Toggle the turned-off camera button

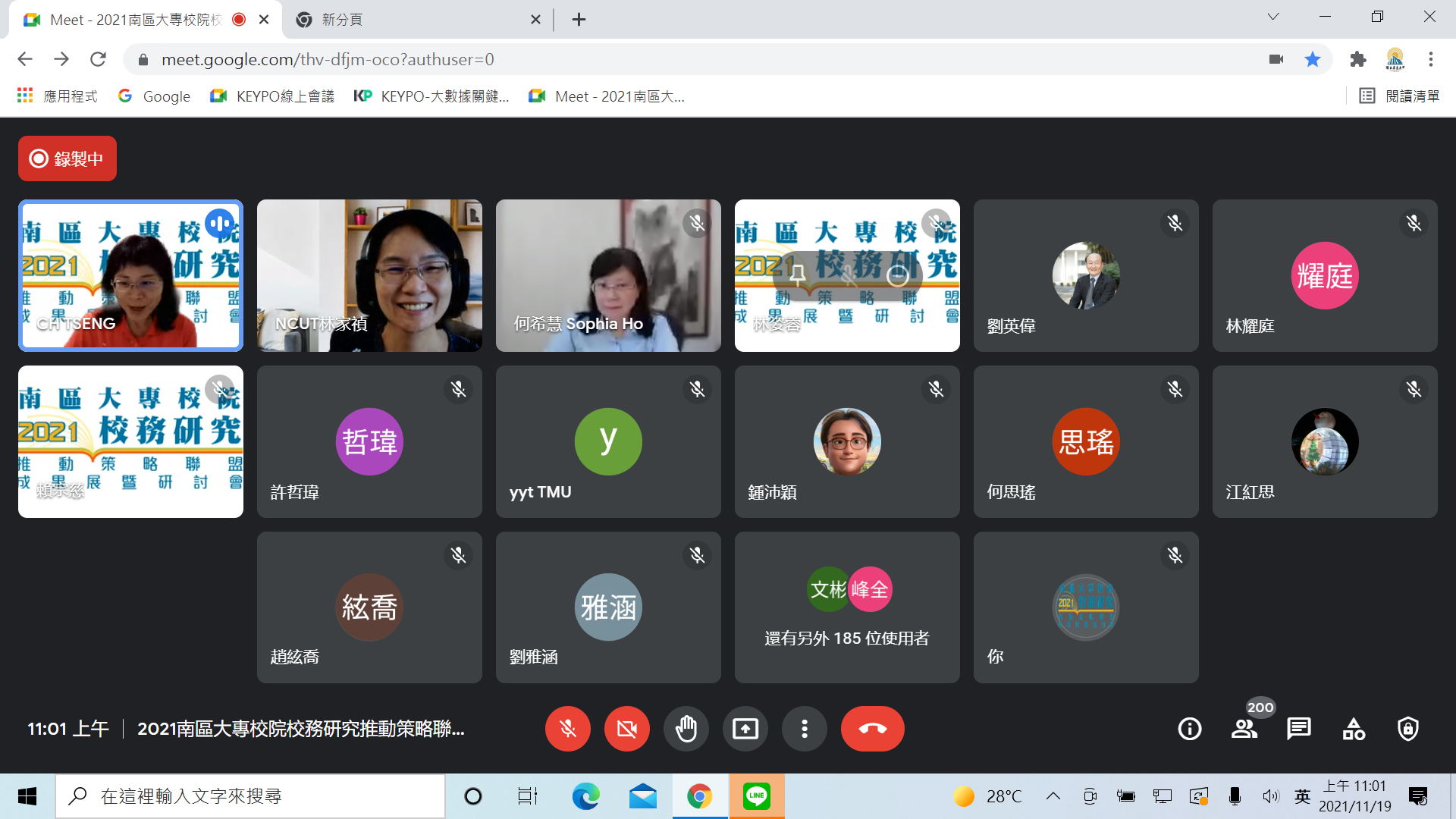click(x=626, y=729)
